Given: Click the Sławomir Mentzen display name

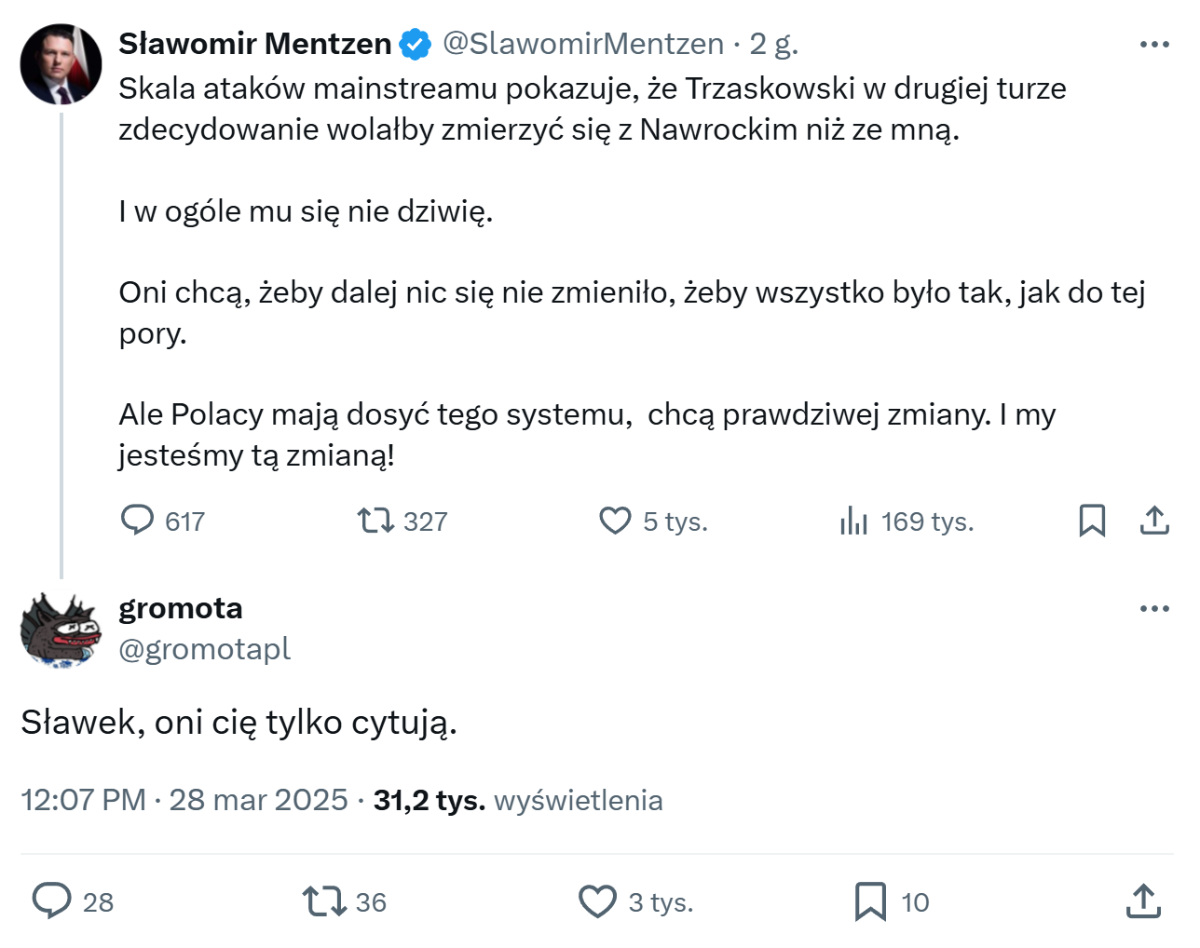Looking at the screenshot, I should point(255,44).
